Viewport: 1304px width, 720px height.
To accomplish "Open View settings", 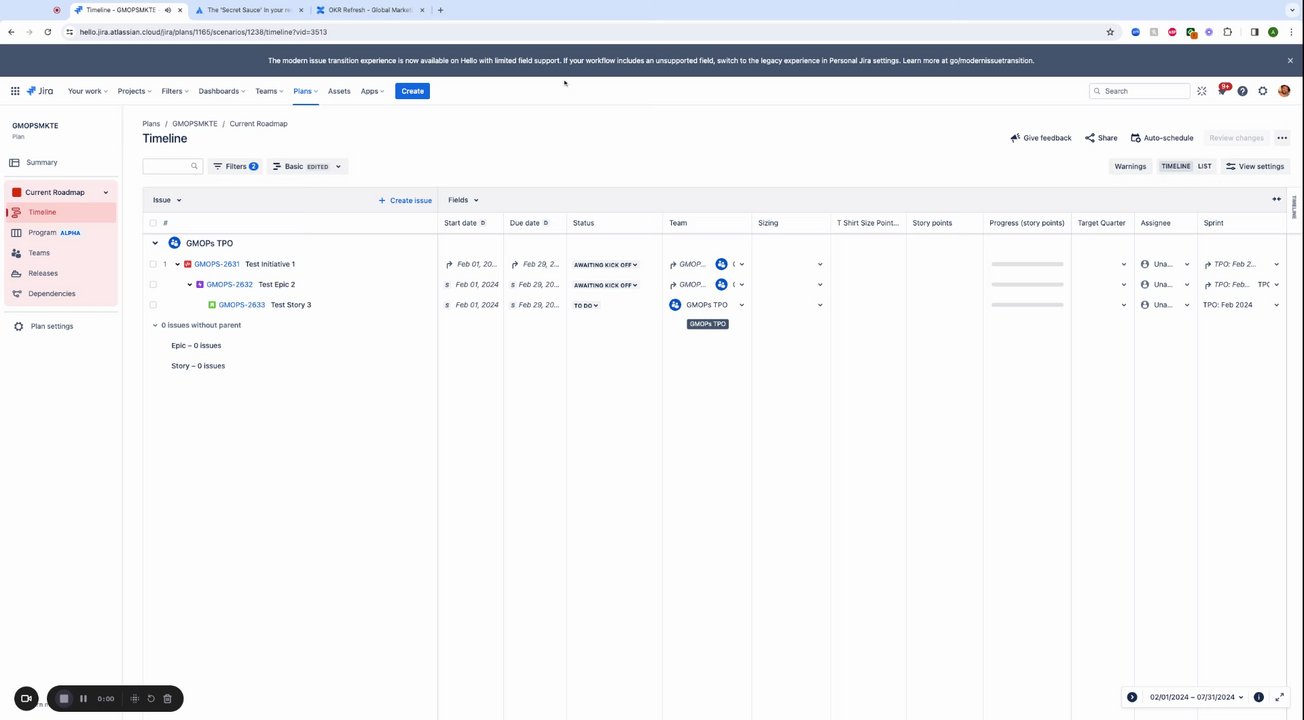I will (x=1255, y=166).
